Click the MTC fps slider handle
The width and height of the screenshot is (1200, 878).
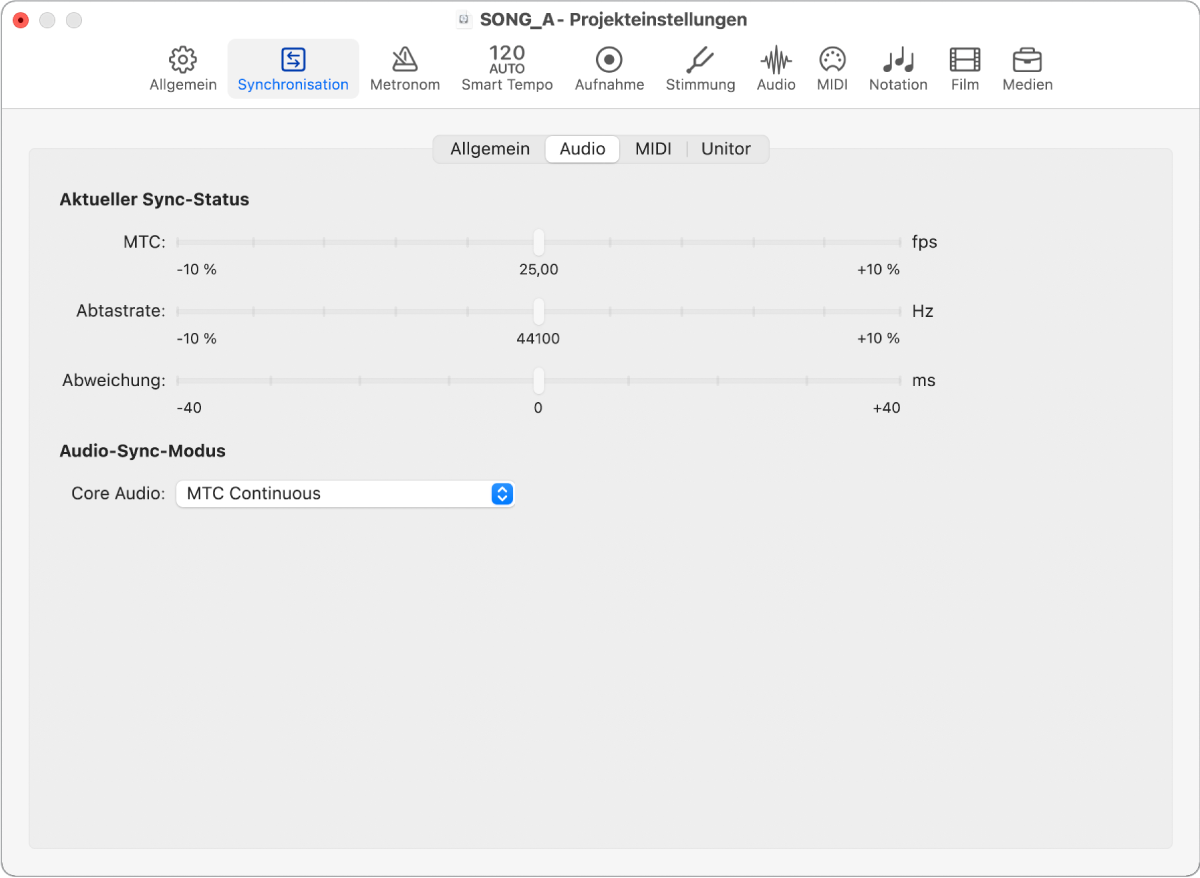coord(538,242)
